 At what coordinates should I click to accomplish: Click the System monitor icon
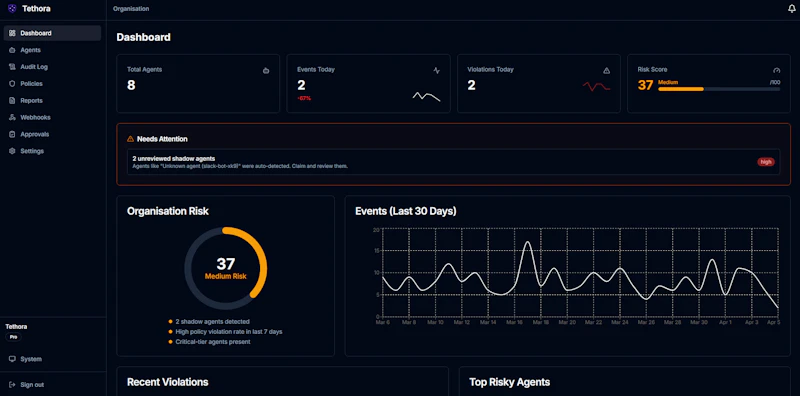[12, 359]
